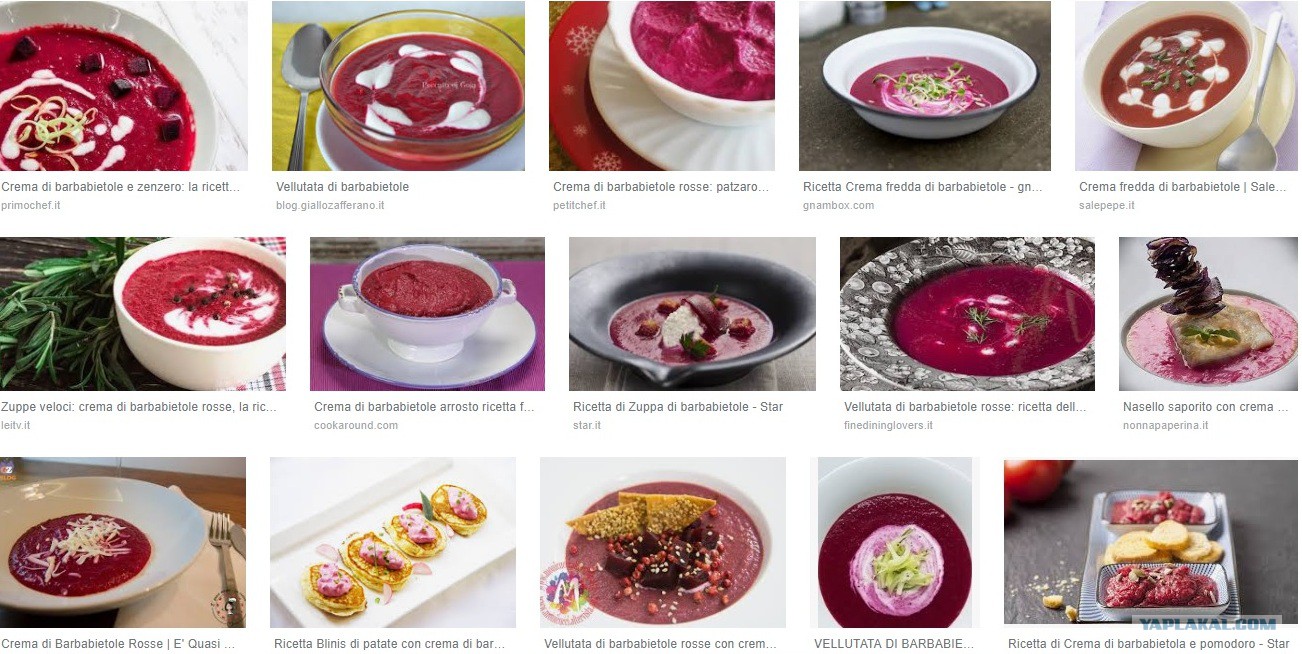Image resolution: width=1302 pixels, height=654 pixels.
Task: Click the nonnapaperina.it Nasello saporito thumbnail
Action: 1208,314
